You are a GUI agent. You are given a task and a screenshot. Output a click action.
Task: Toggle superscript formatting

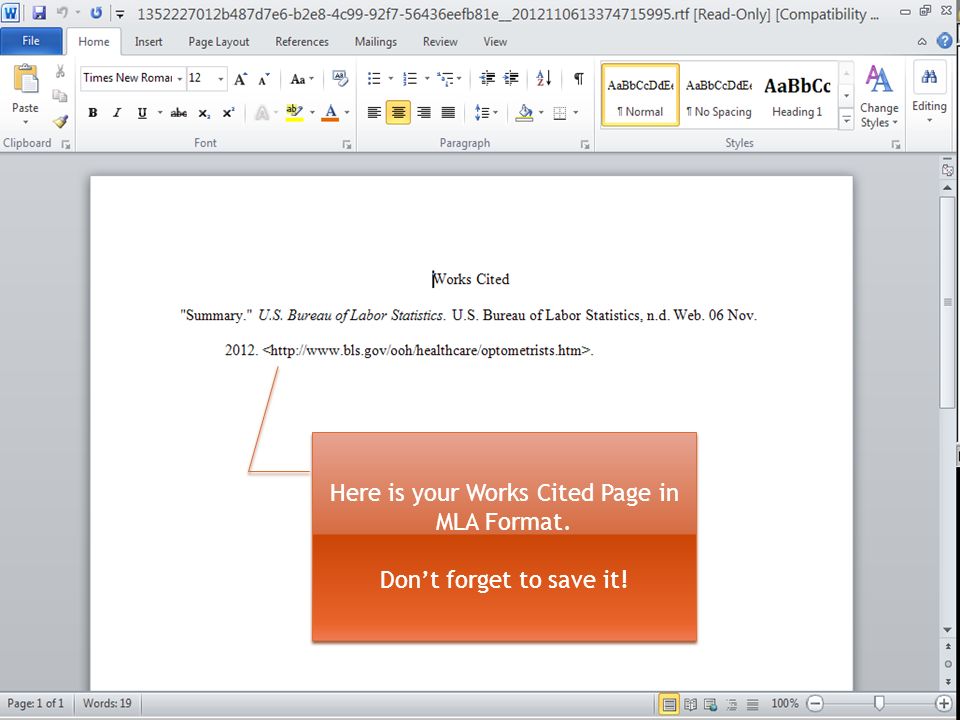click(x=228, y=113)
